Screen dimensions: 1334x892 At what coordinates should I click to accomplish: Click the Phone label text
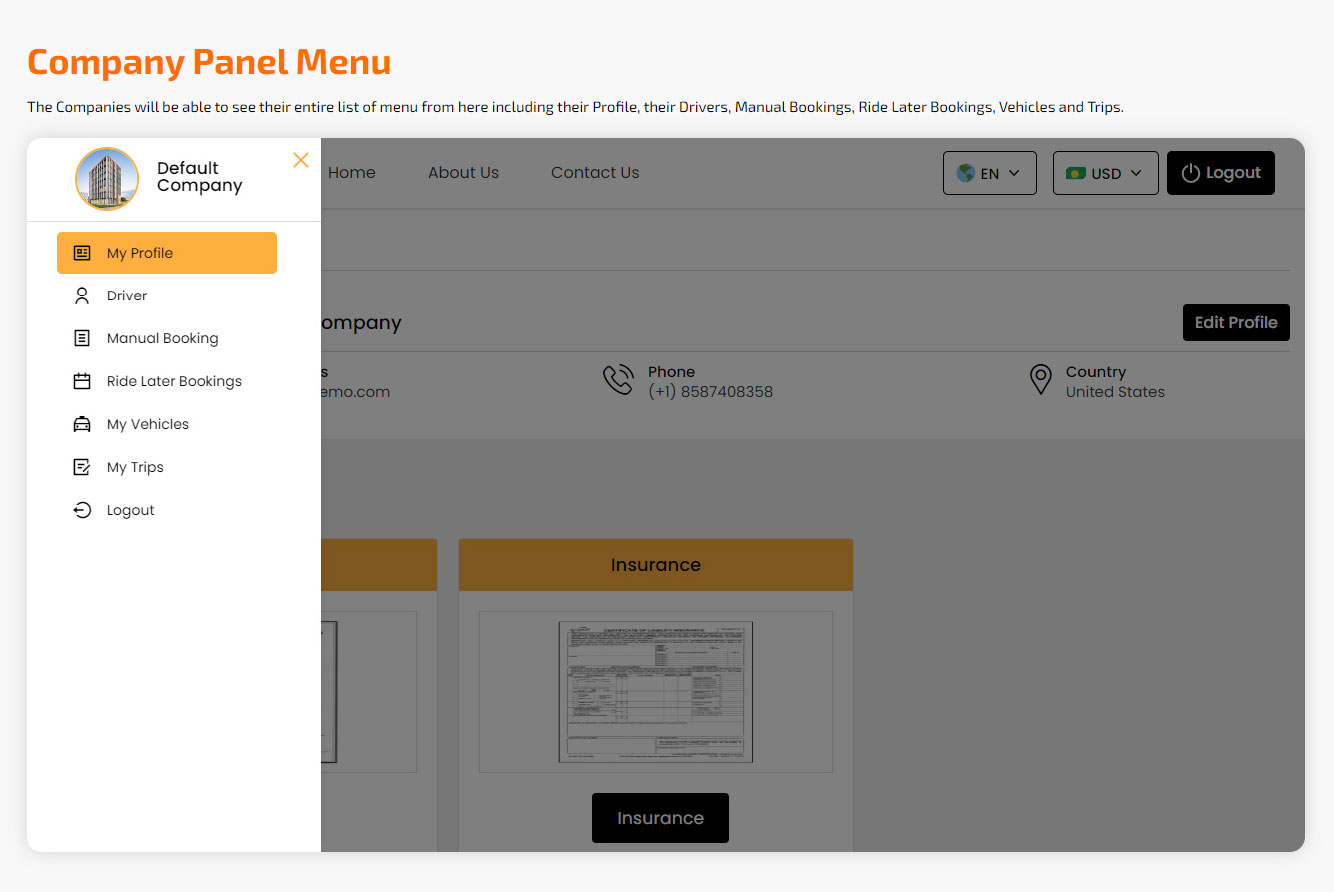point(671,372)
